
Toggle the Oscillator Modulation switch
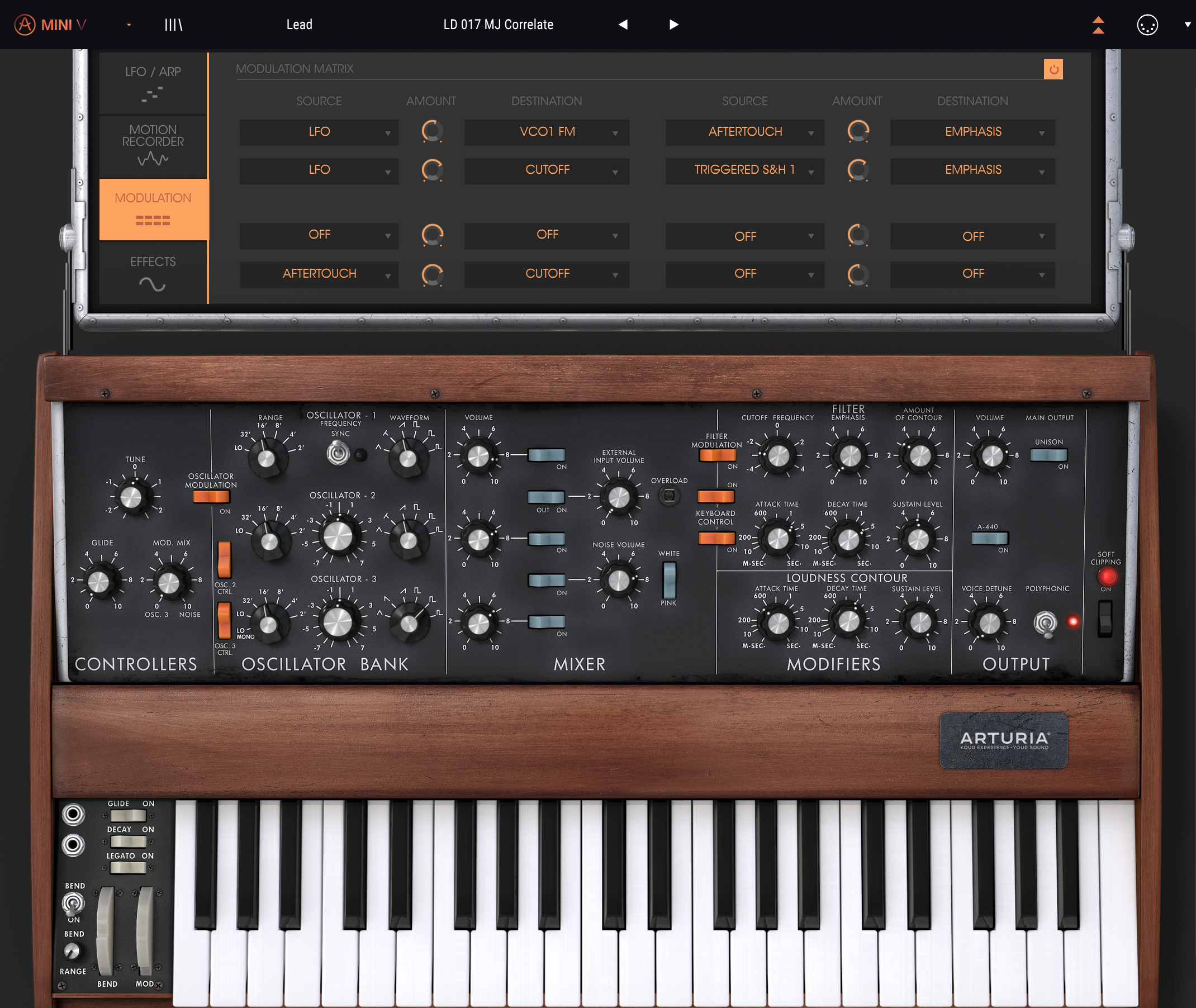coord(211,497)
